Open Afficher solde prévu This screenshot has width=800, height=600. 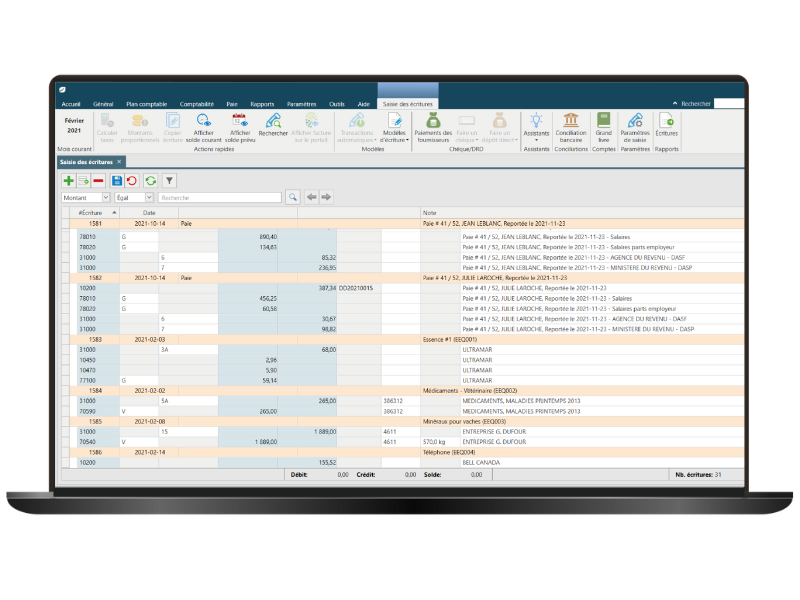click(x=240, y=128)
